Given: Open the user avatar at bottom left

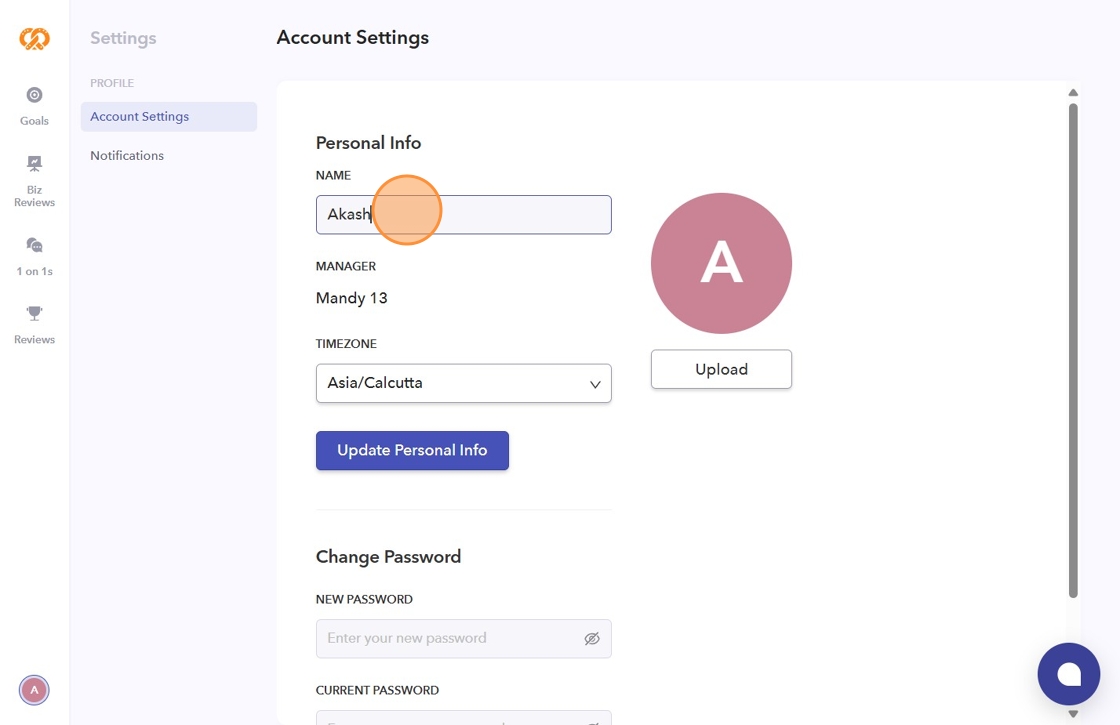Looking at the screenshot, I should [x=34, y=690].
